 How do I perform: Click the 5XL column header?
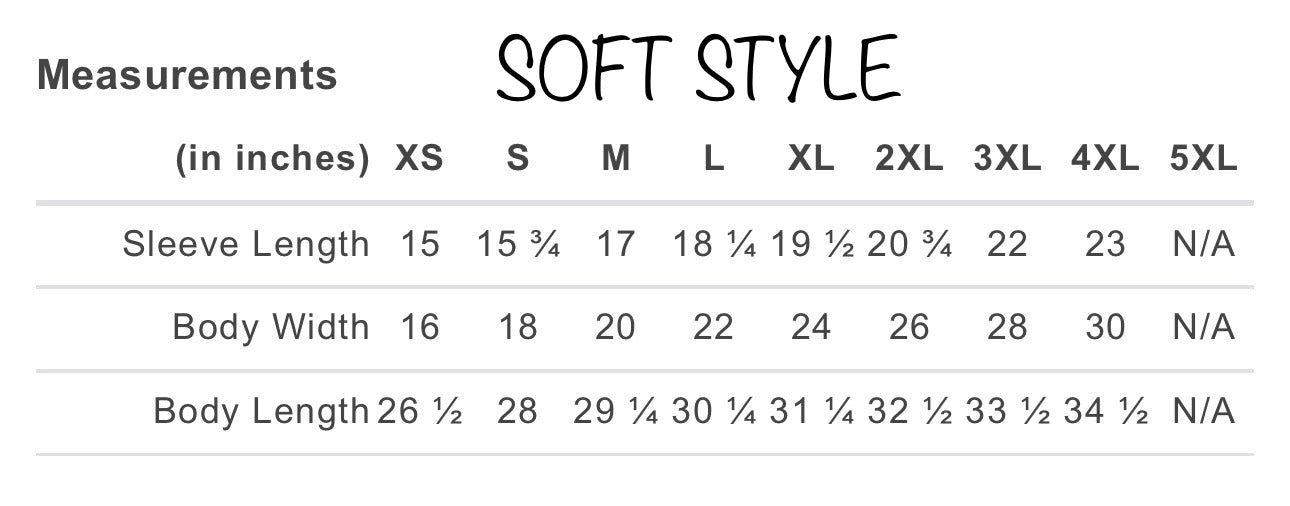point(1203,158)
